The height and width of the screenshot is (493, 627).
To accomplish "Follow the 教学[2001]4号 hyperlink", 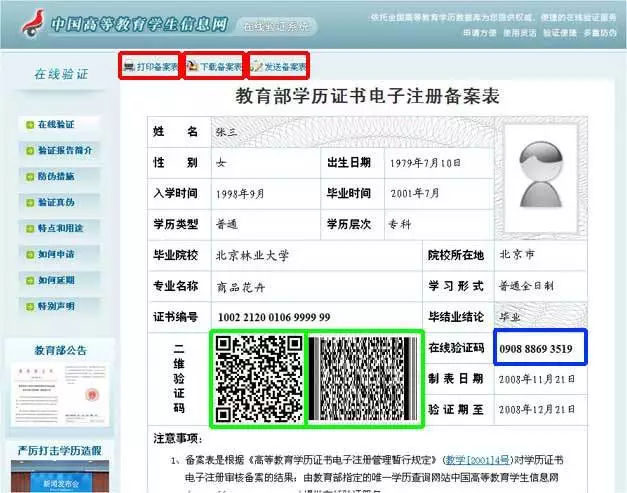I will point(477,460).
